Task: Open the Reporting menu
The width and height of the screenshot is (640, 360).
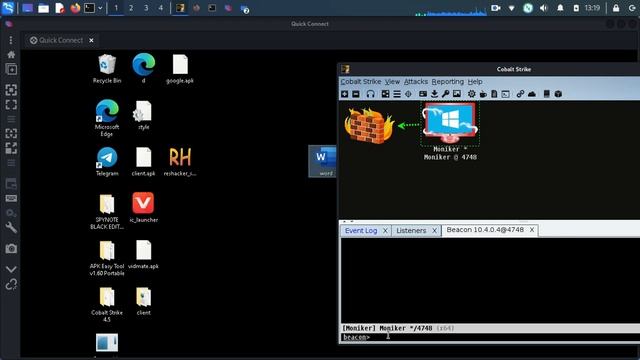Action: (448, 82)
